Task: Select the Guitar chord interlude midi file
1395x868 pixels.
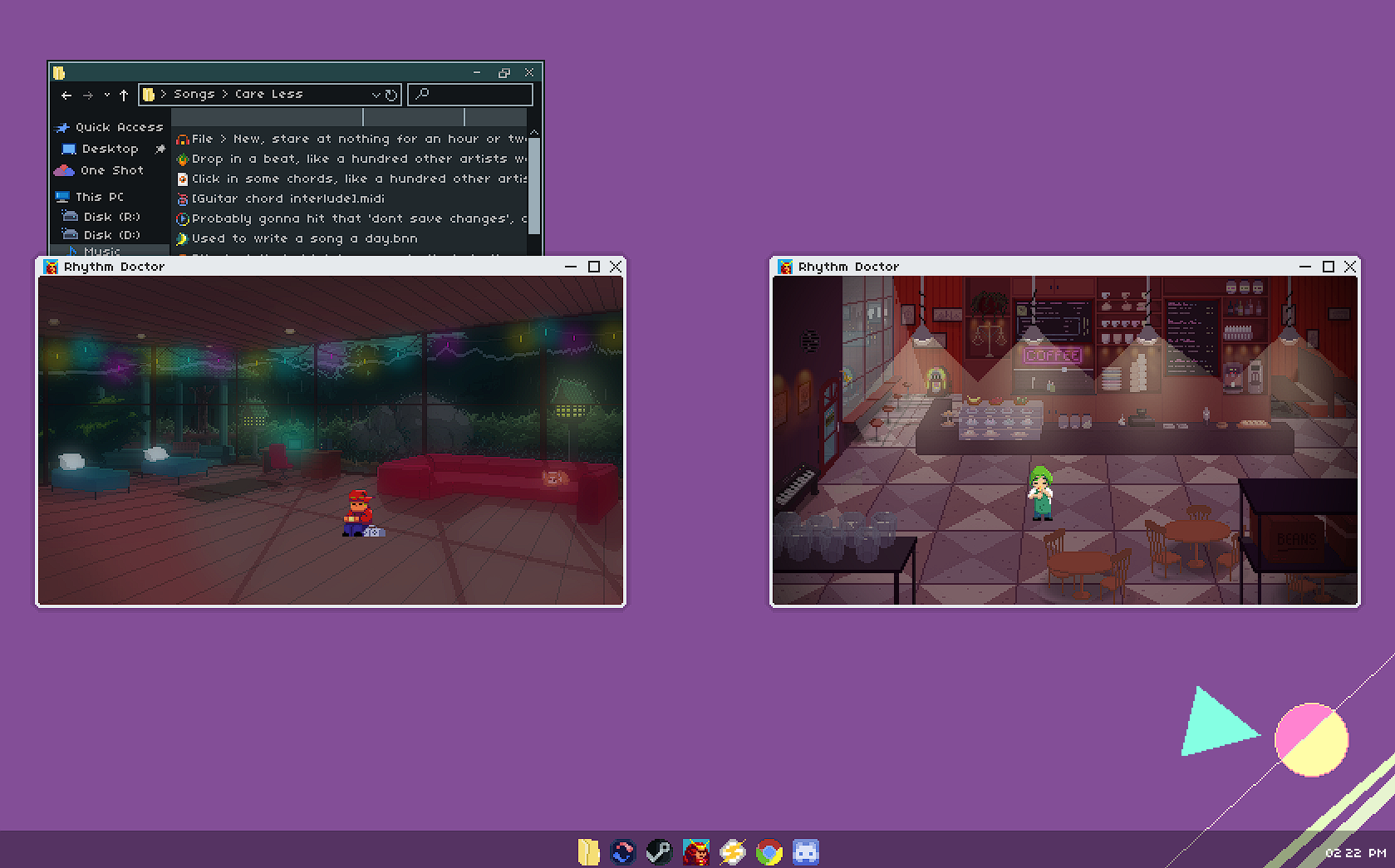Action: 287,199
